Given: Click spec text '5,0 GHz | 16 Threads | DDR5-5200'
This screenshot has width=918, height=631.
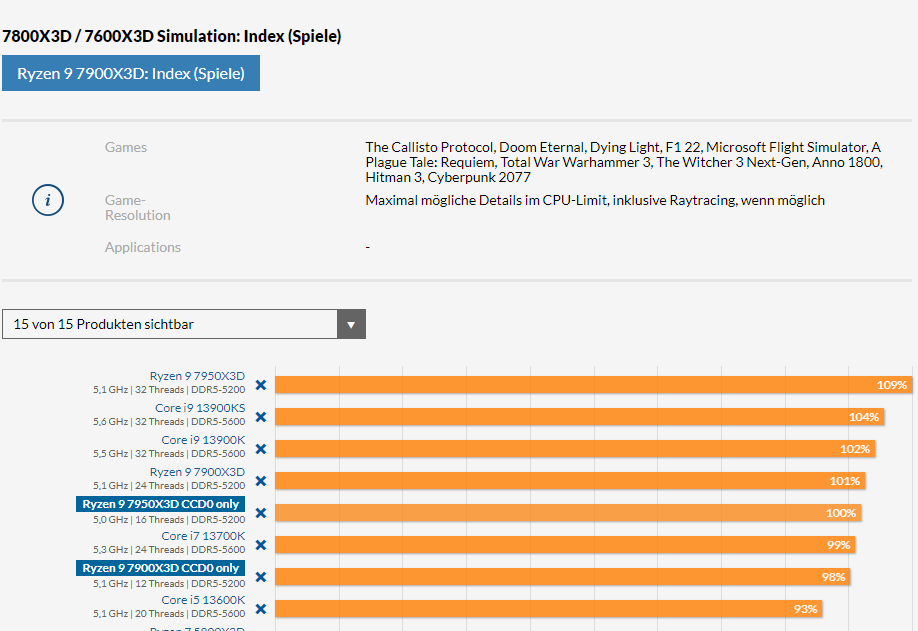Looking at the screenshot, I should click(x=169, y=520).
